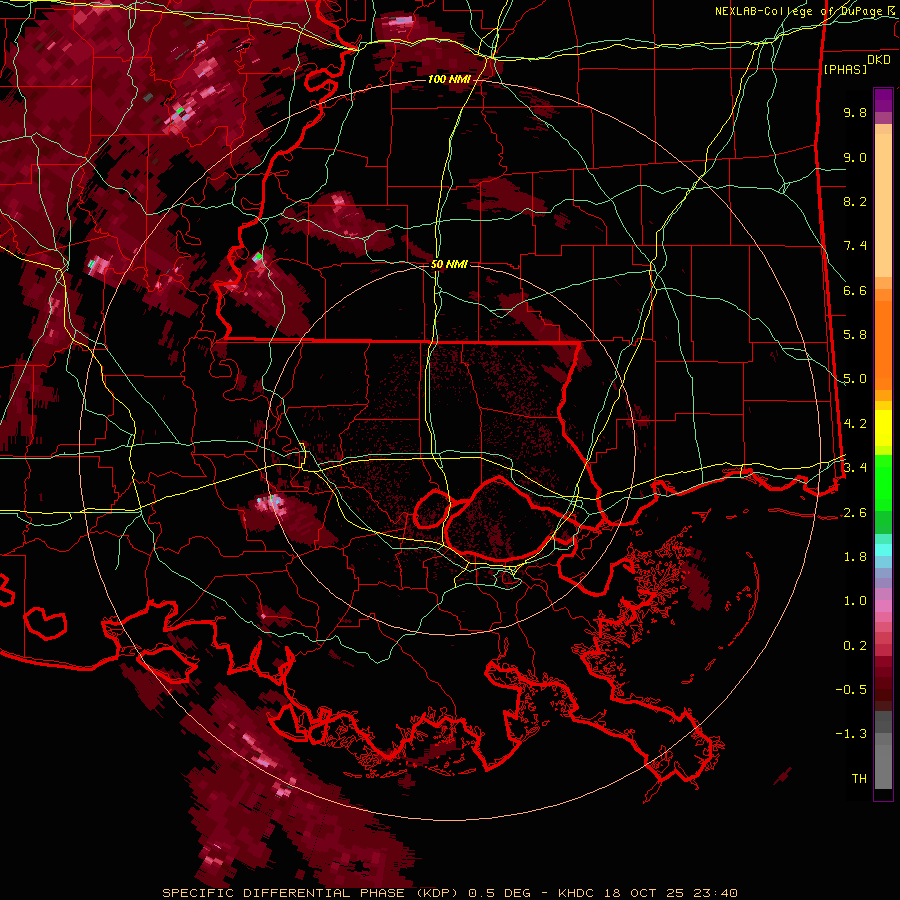Click the 2.6 value on the color scale

click(x=855, y=512)
